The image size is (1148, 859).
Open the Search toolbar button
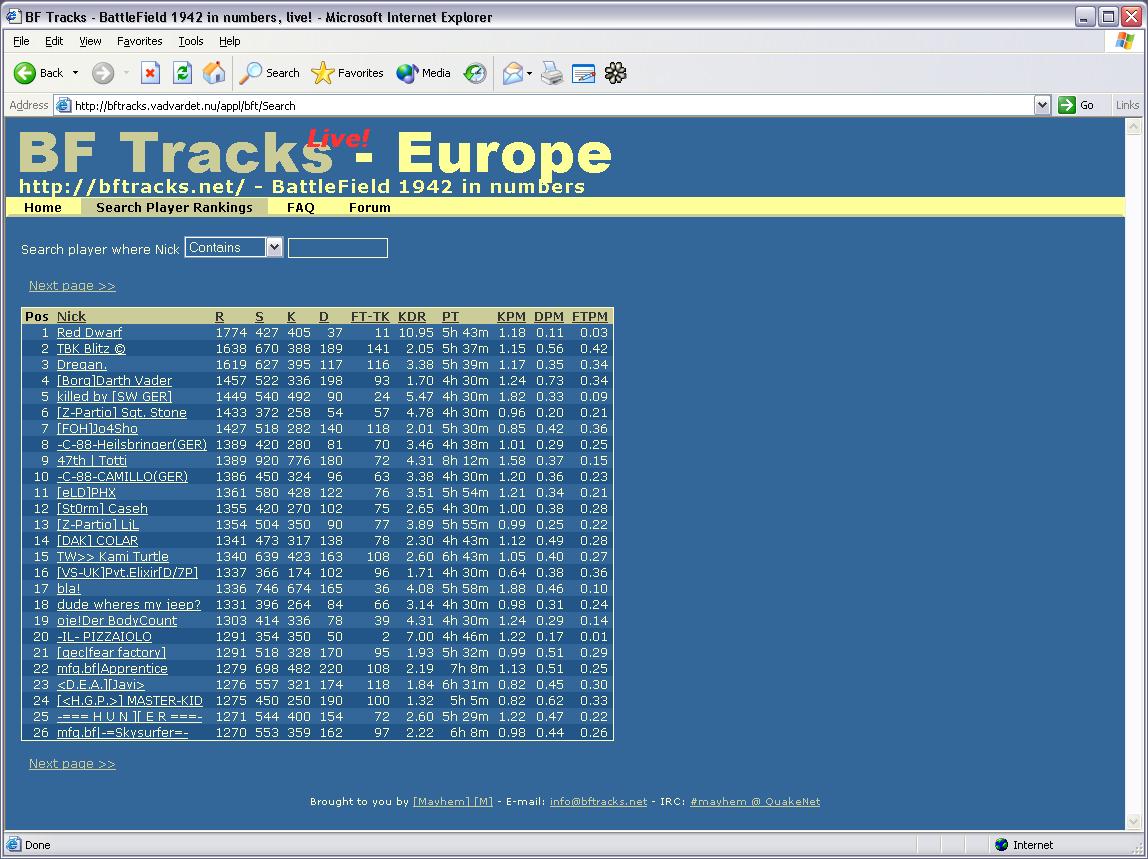(270, 72)
